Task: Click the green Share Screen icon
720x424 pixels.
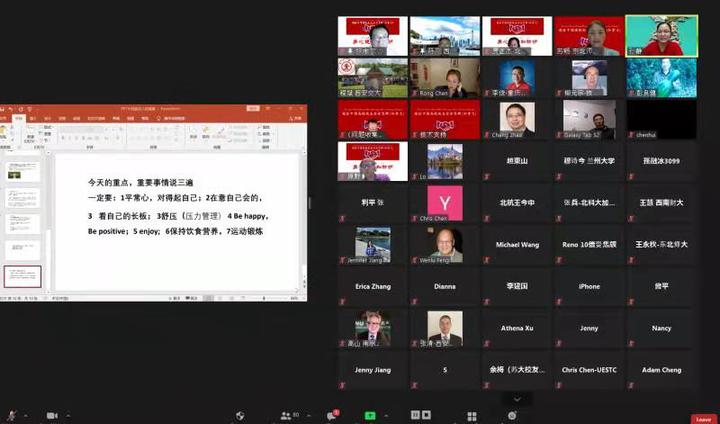Action: 370,415
